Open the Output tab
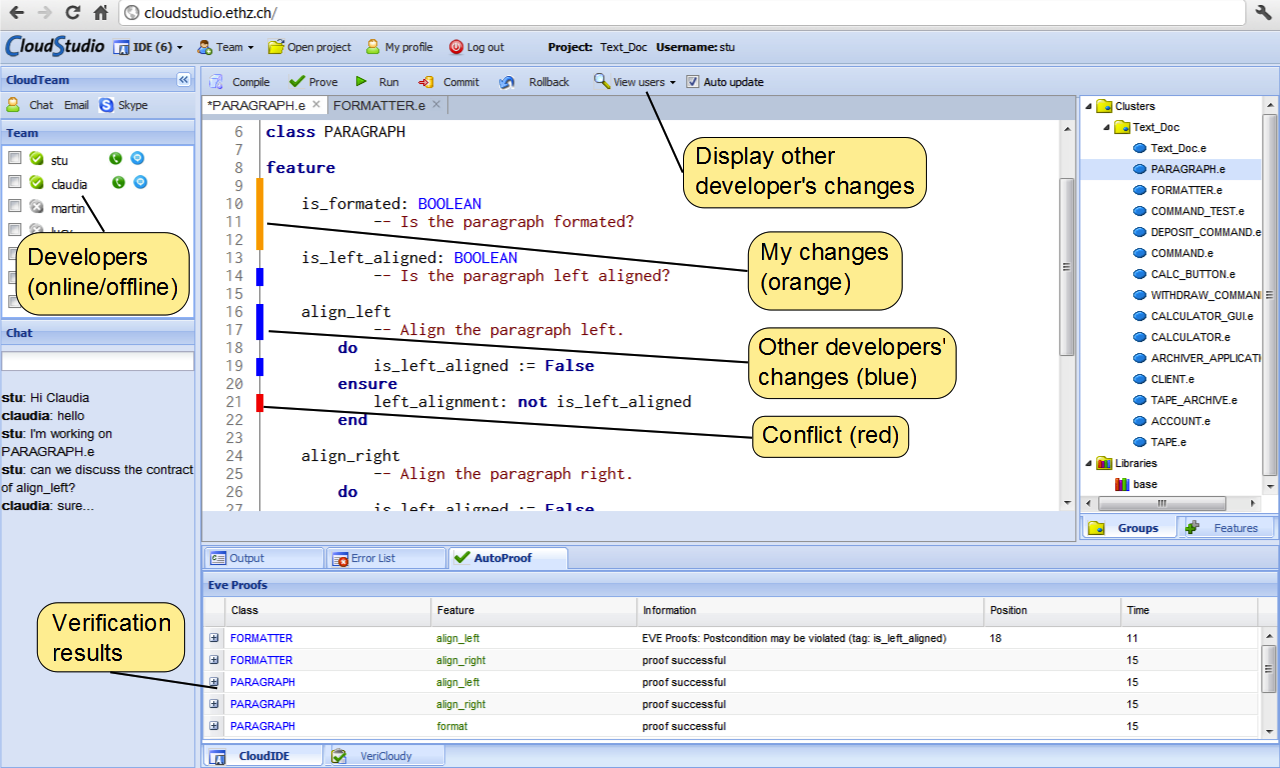 (265, 558)
